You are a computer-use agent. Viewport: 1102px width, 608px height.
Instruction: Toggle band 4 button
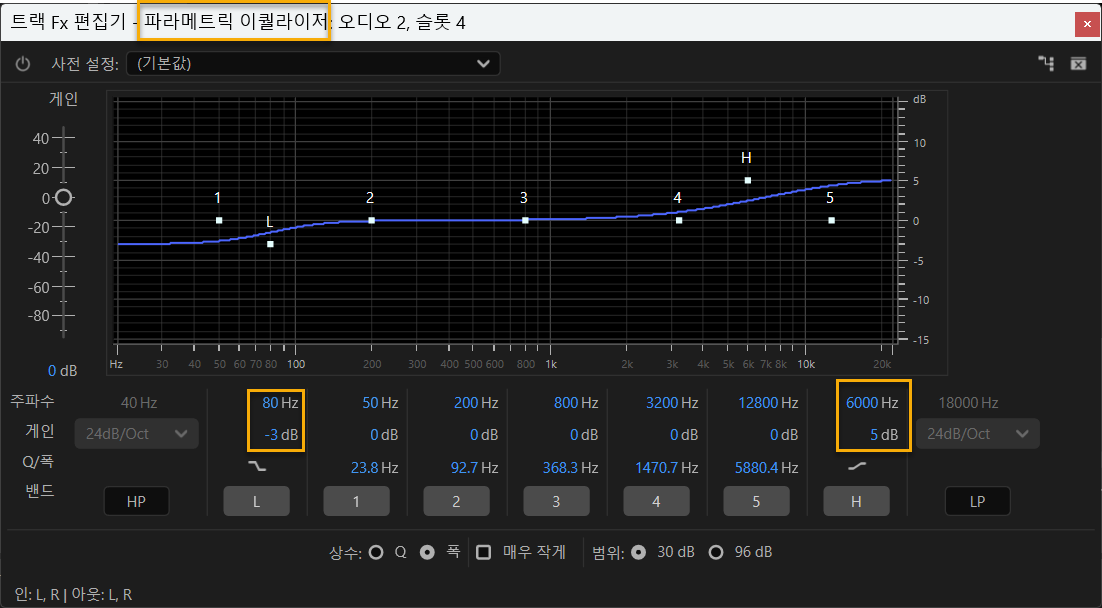[656, 501]
